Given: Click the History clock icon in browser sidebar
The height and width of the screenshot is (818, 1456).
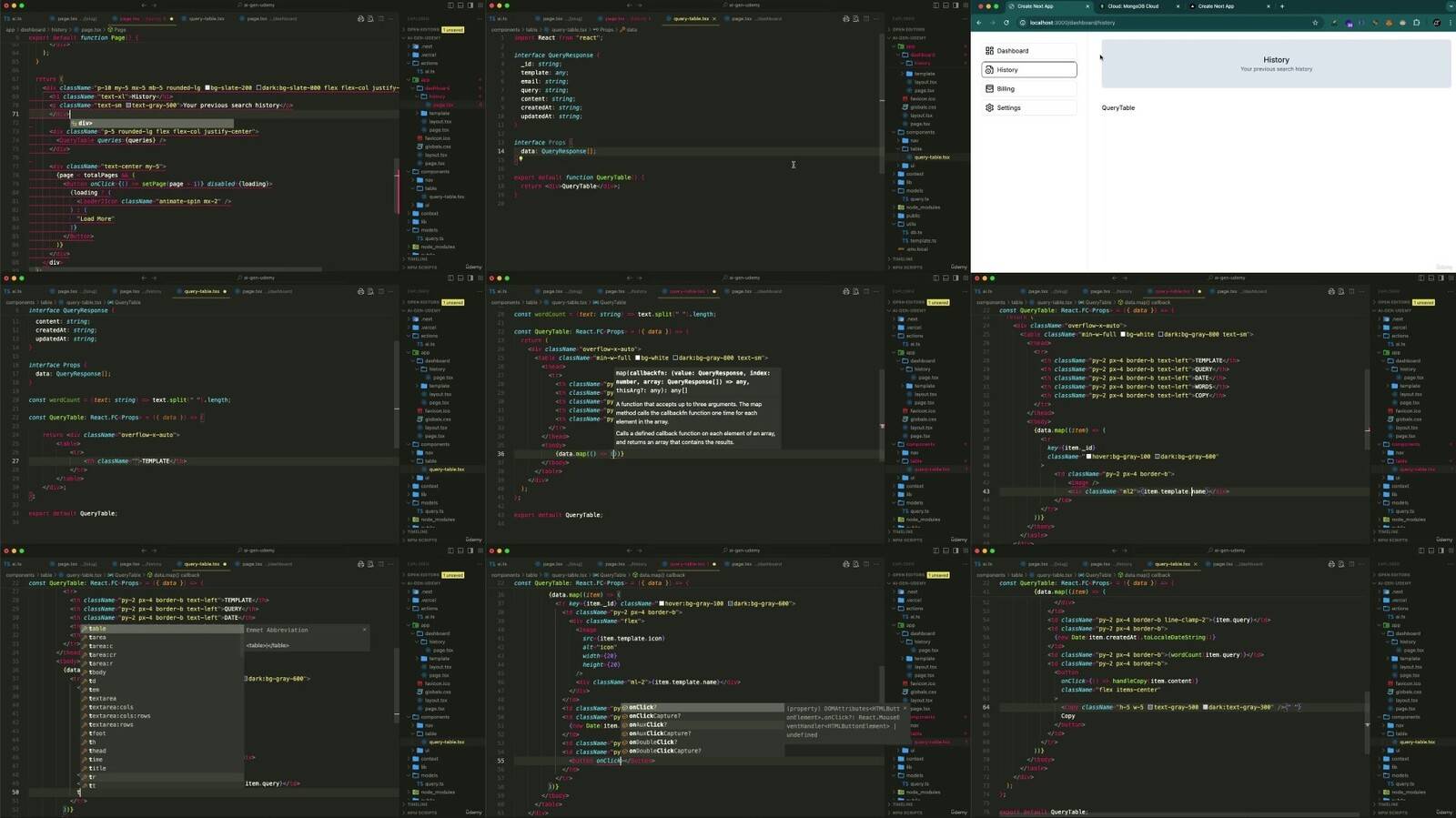Looking at the screenshot, I should click(x=989, y=70).
